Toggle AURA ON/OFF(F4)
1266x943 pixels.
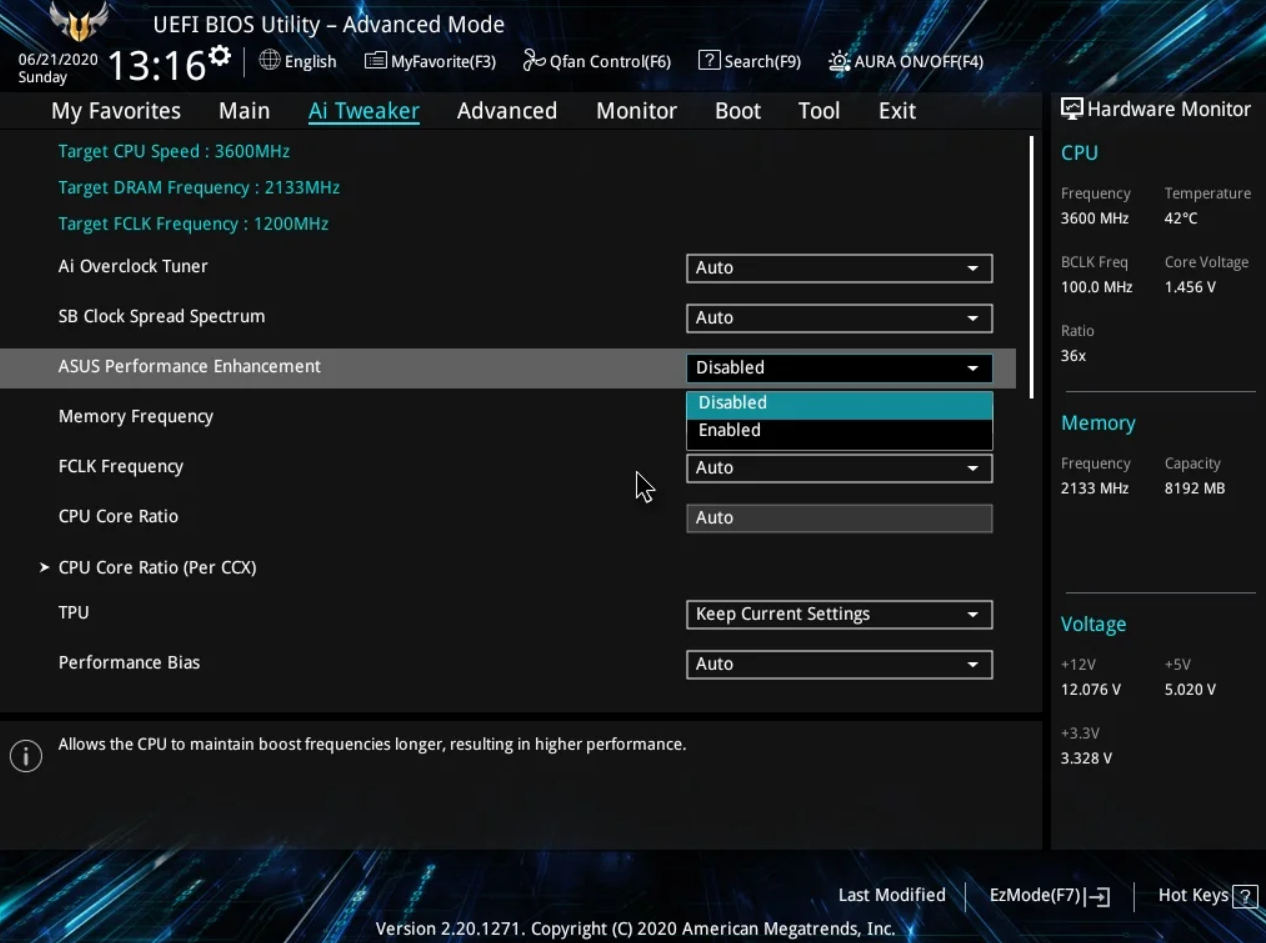(x=906, y=61)
